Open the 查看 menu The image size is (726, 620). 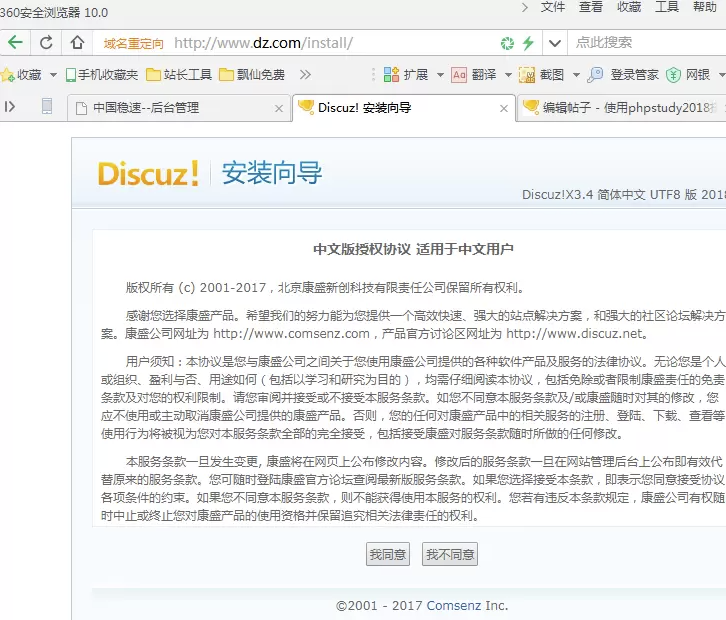(x=591, y=7)
